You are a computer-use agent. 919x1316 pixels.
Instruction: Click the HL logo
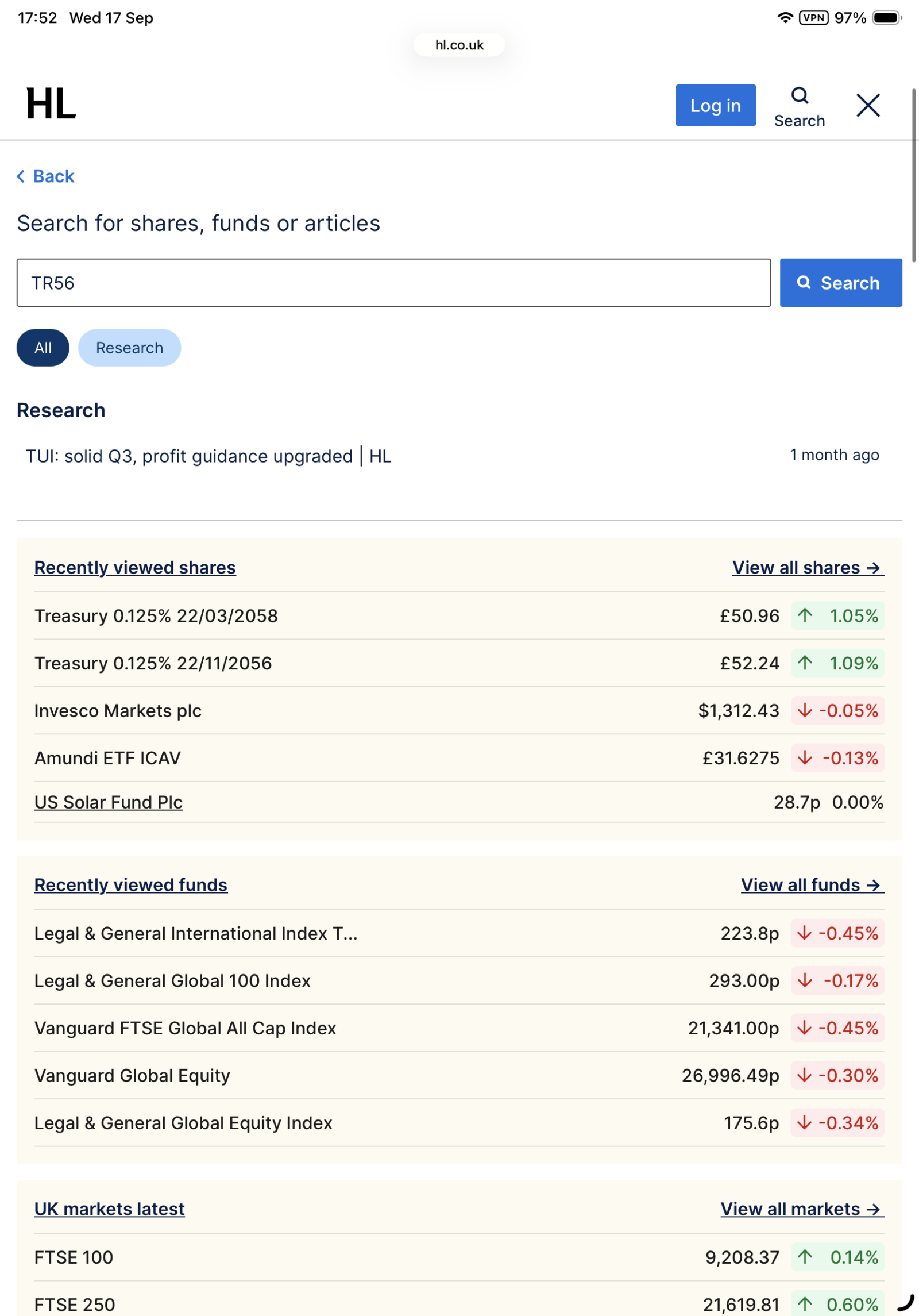point(51,105)
